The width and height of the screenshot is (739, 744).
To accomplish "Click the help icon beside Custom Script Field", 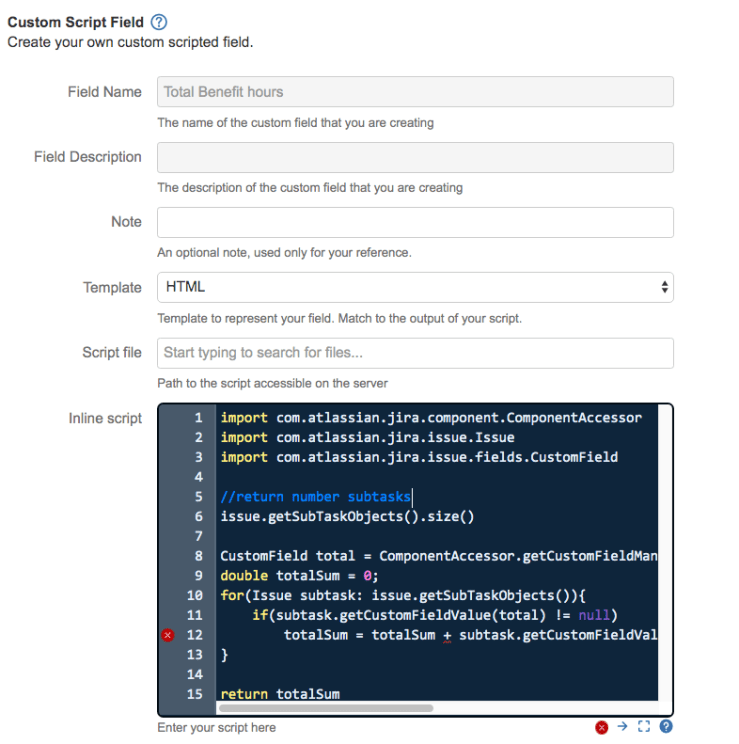I will (x=158, y=22).
